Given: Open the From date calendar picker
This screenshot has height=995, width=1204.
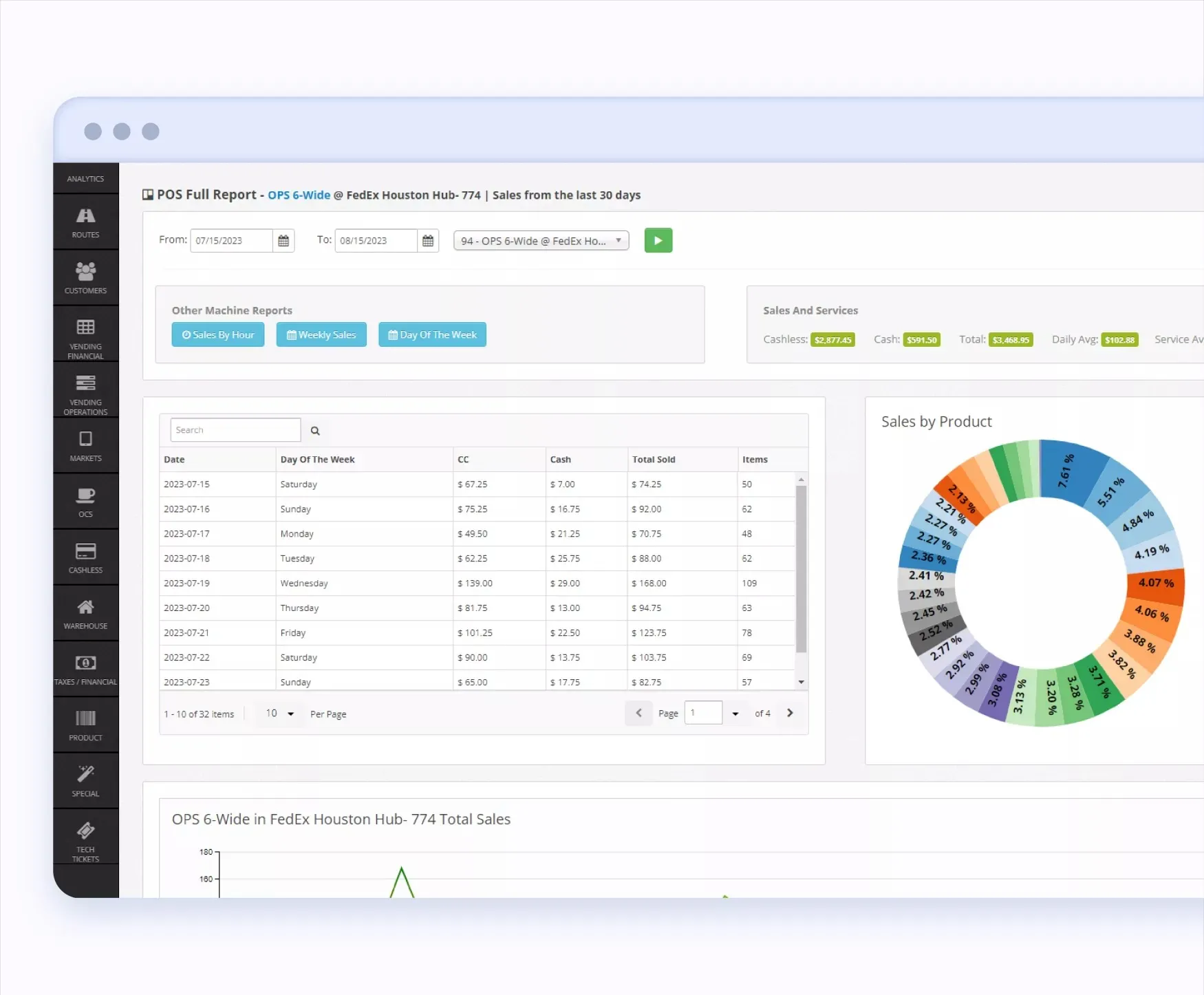Looking at the screenshot, I should [283, 241].
